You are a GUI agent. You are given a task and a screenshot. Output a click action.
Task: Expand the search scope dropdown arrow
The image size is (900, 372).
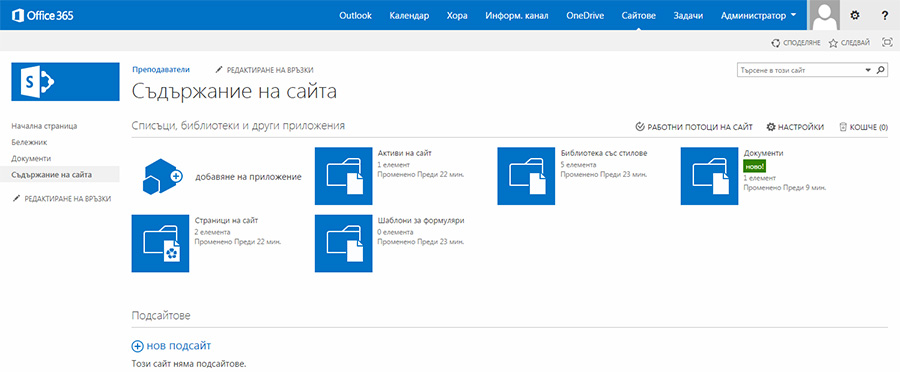[x=868, y=70]
